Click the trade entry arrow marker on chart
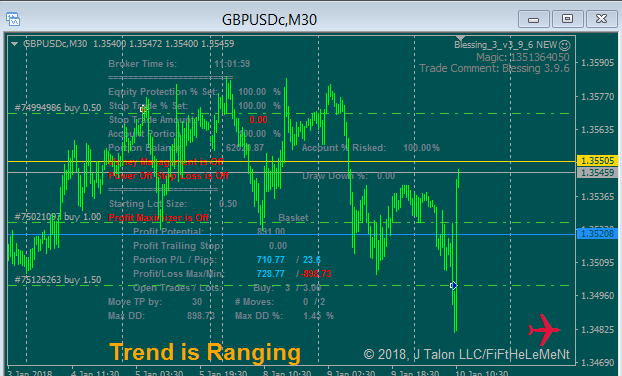622x376 pixels. pos(453,285)
